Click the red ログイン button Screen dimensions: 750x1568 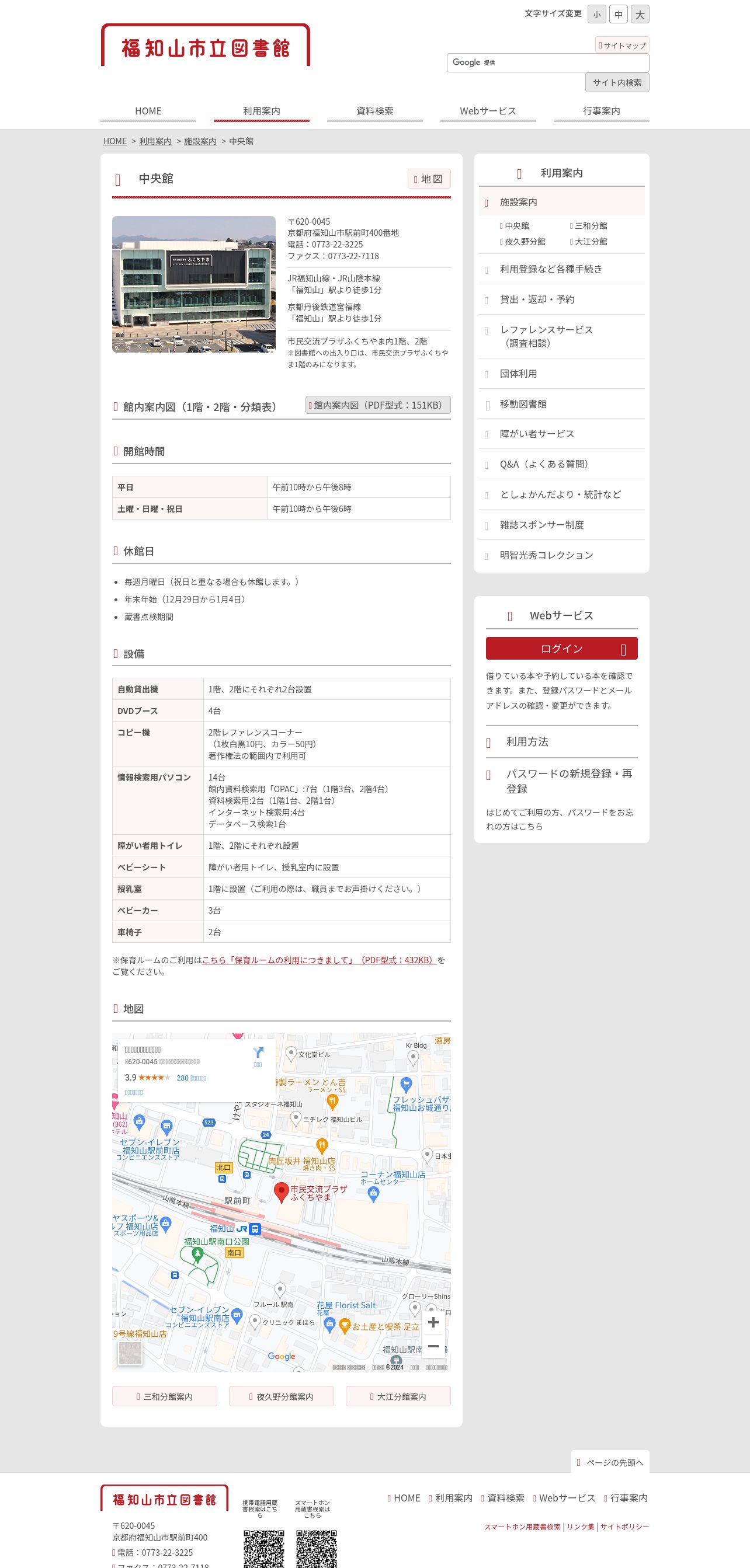[562, 649]
